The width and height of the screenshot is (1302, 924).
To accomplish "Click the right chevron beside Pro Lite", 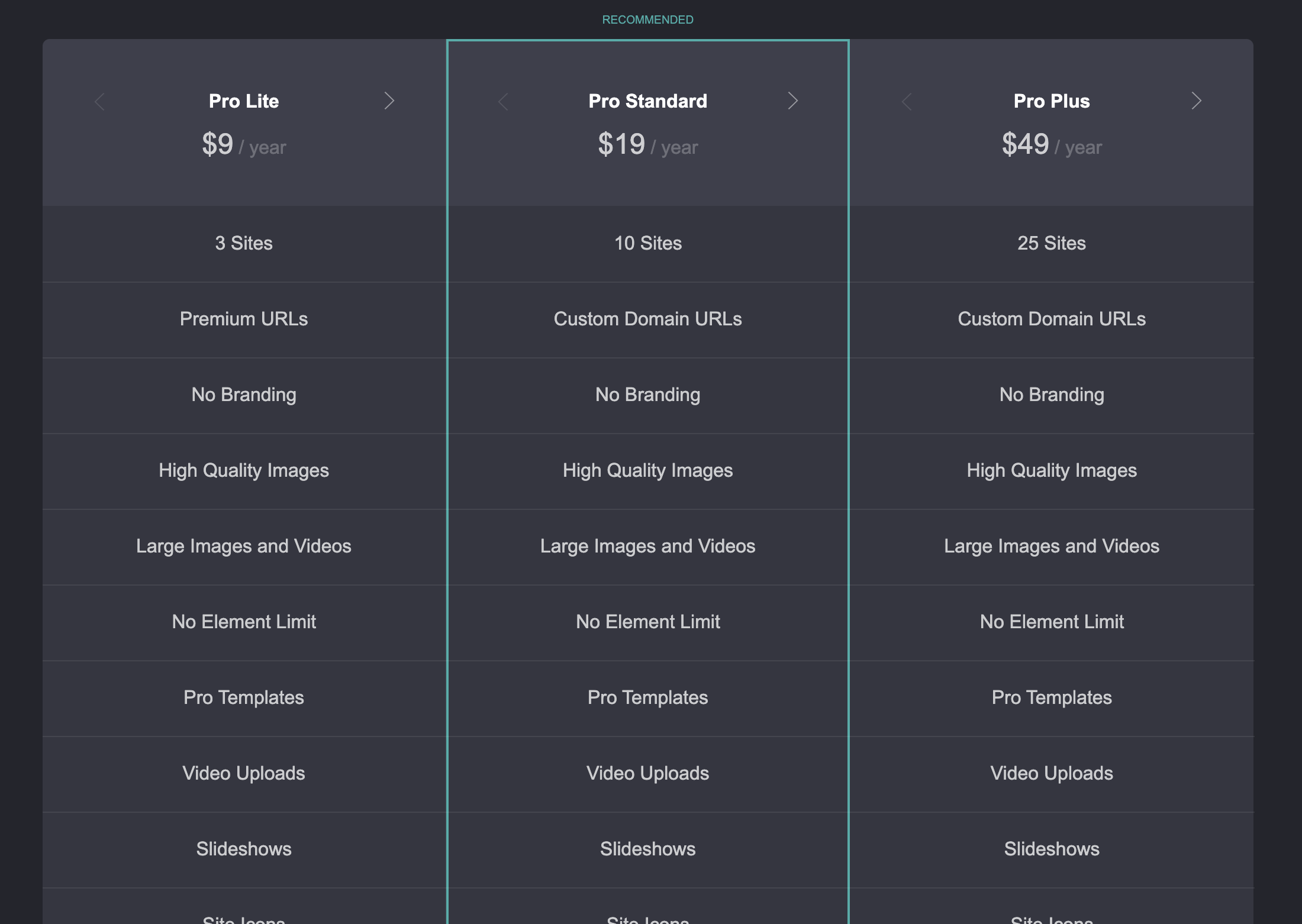I will [389, 101].
